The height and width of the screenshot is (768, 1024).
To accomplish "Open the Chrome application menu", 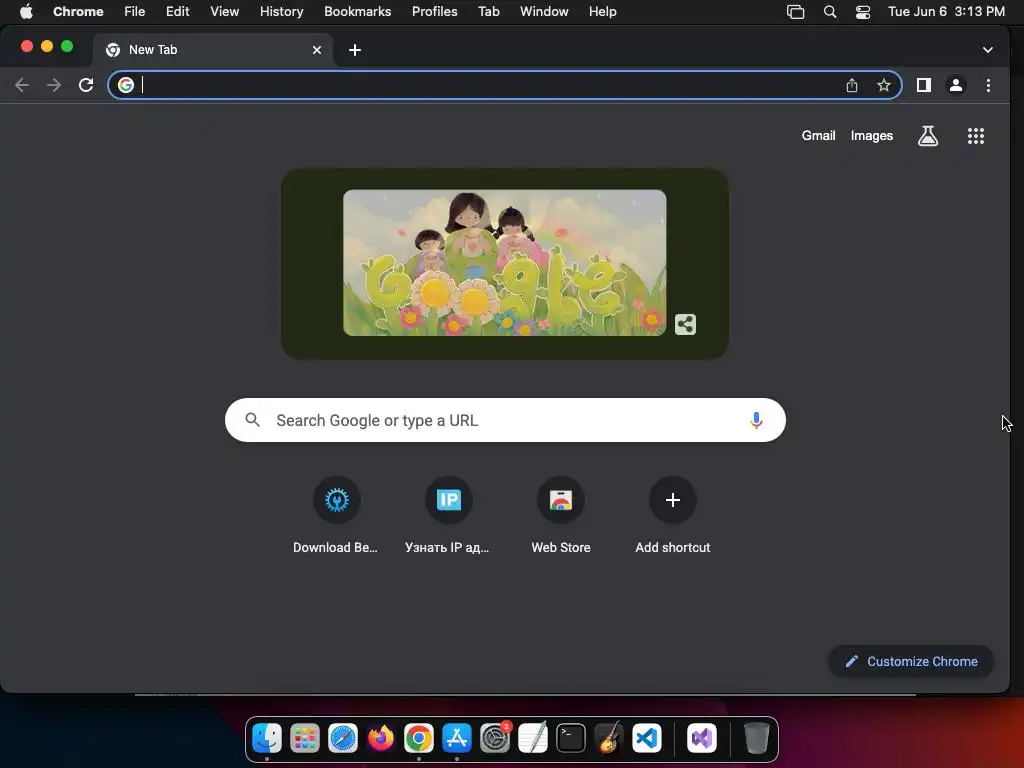I will tap(78, 12).
